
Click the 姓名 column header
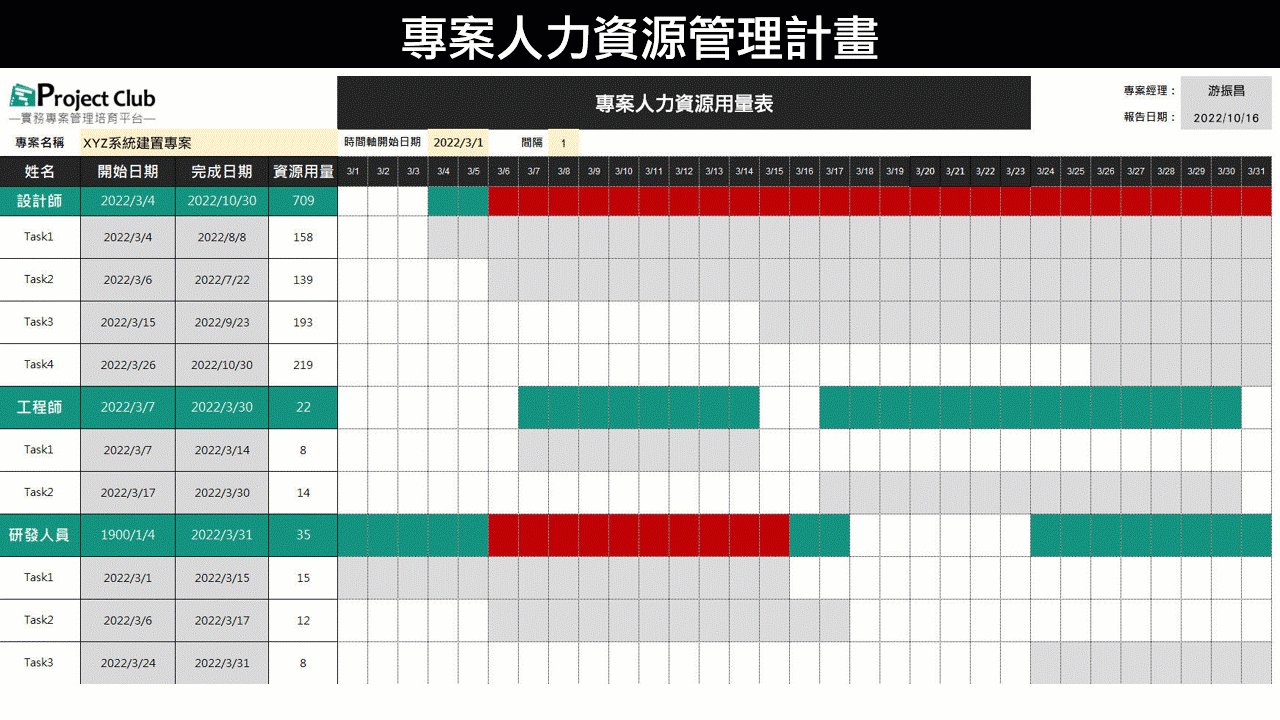[40, 172]
